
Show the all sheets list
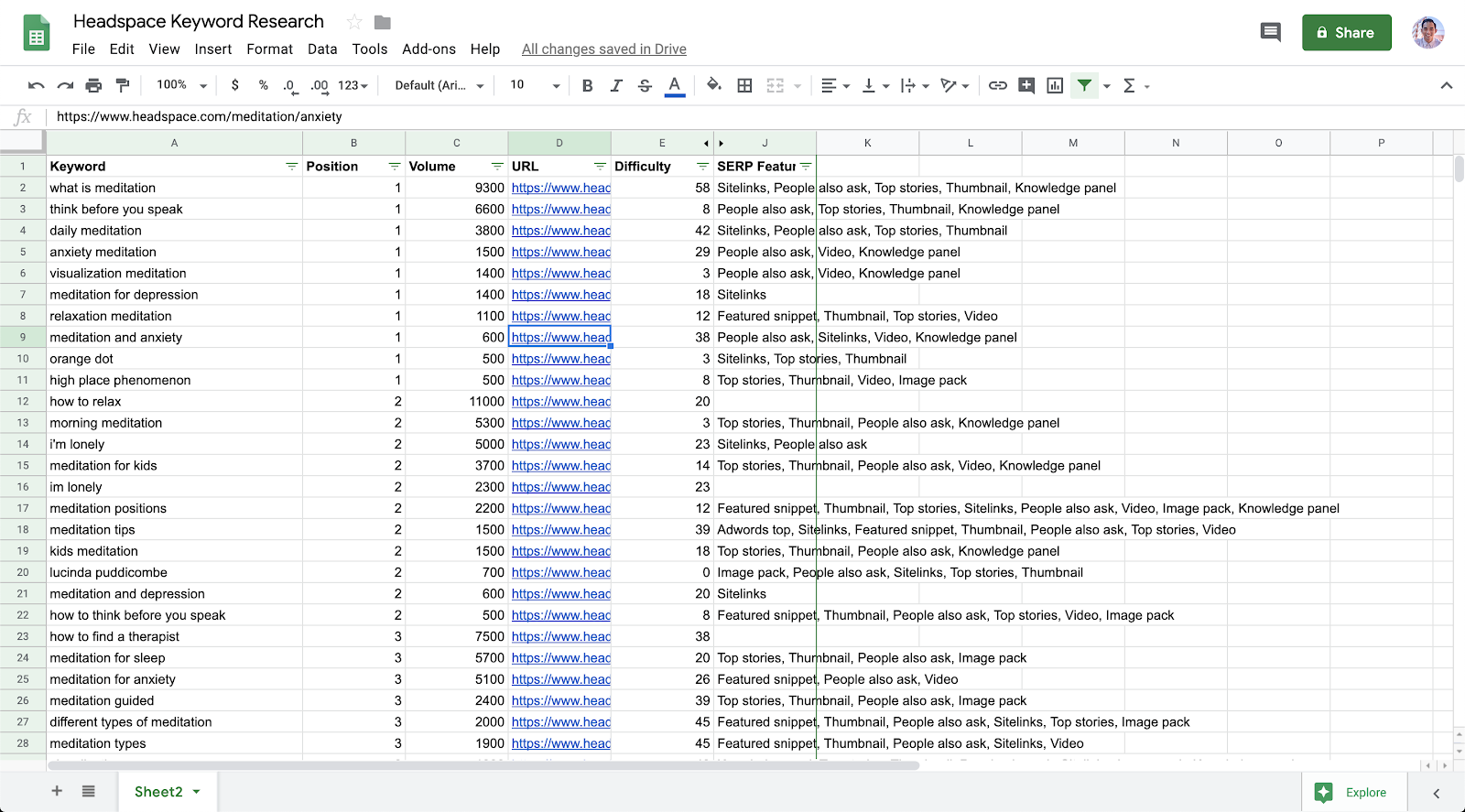click(88, 792)
